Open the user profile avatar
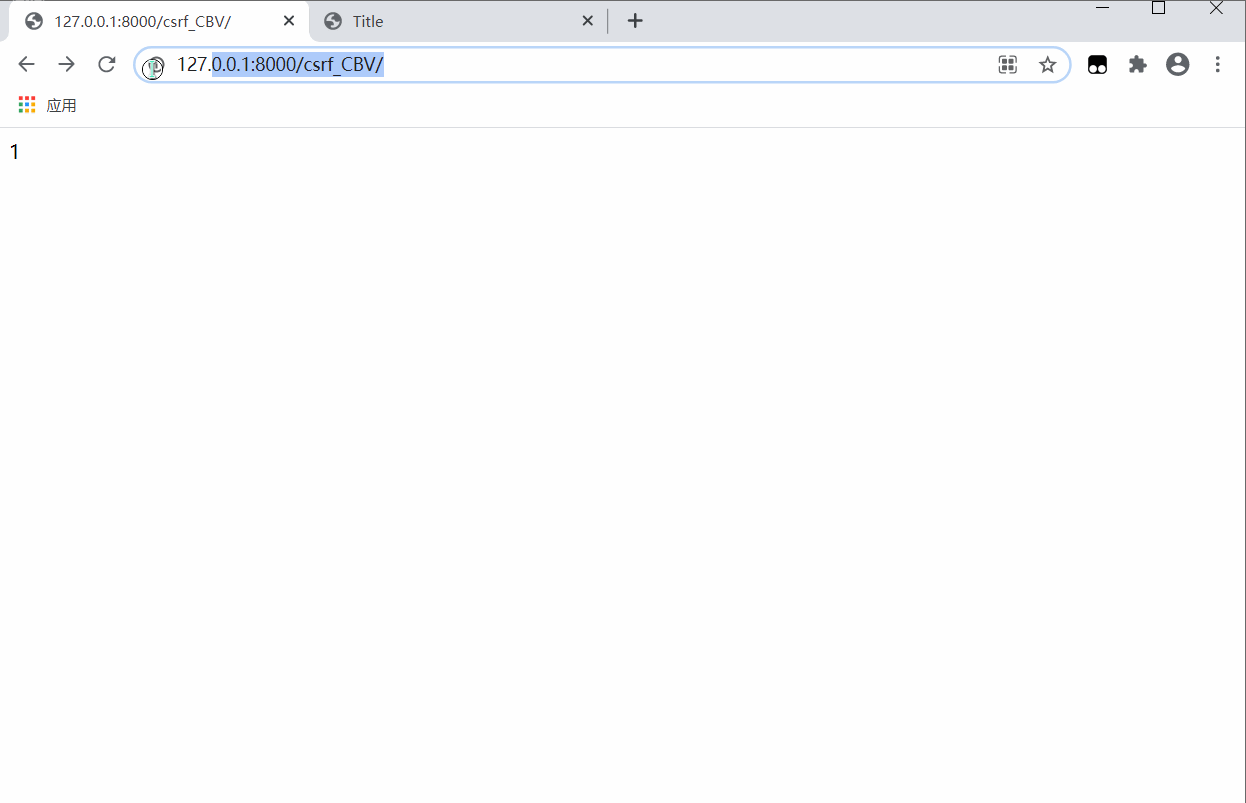 click(1178, 65)
